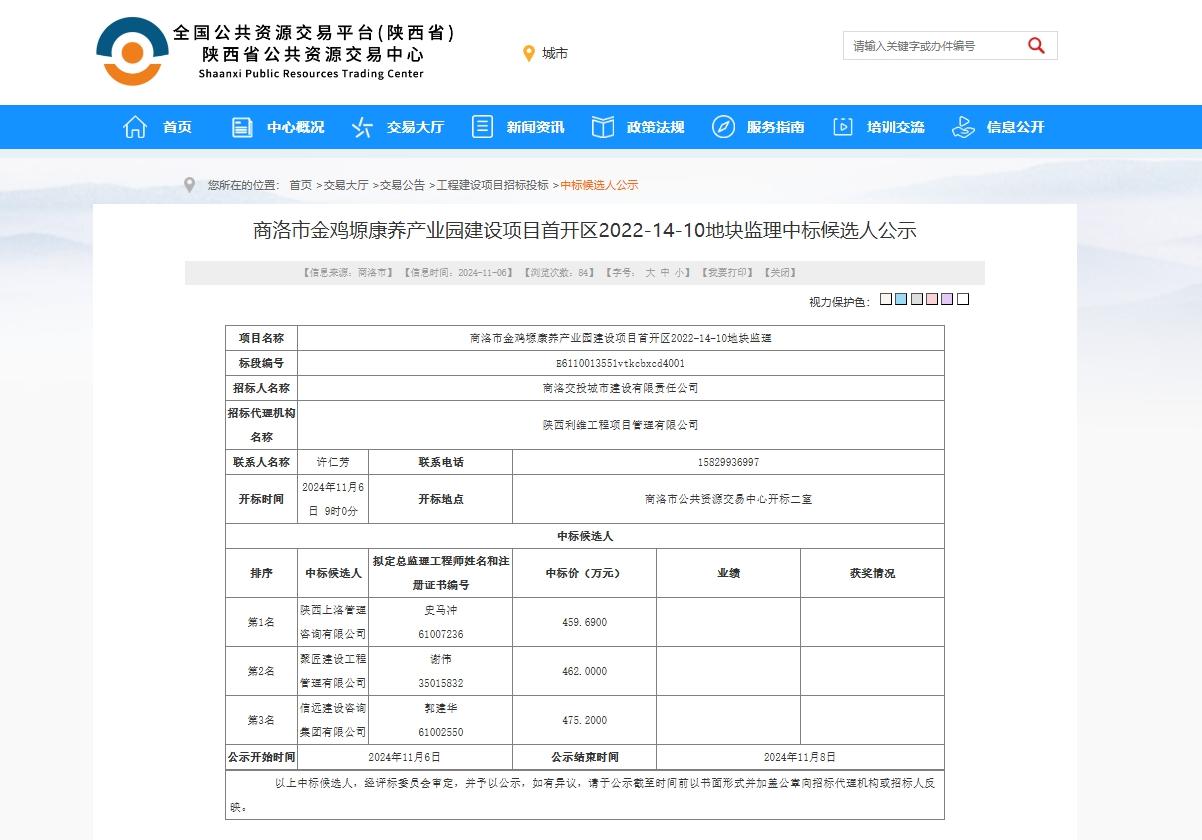Viewport: 1202px width, 840px height.
Task: Pick the light blue eye-protection color
Action: 901,299
